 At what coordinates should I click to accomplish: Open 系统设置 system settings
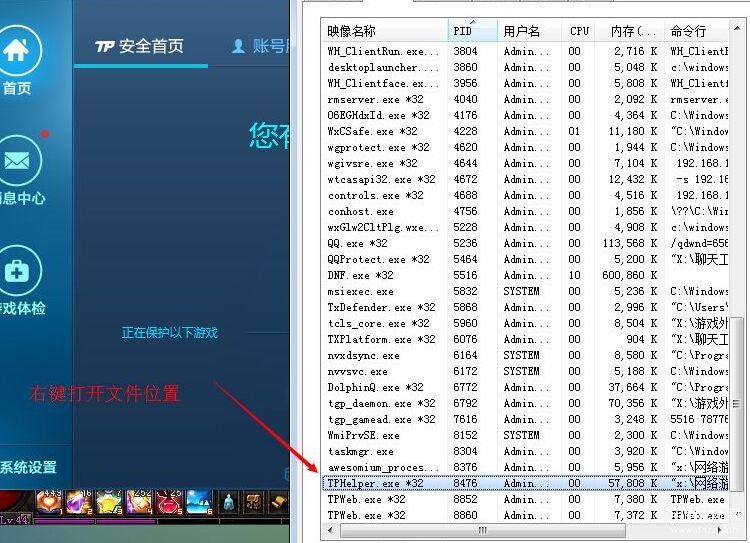pyautogui.click(x=28, y=467)
